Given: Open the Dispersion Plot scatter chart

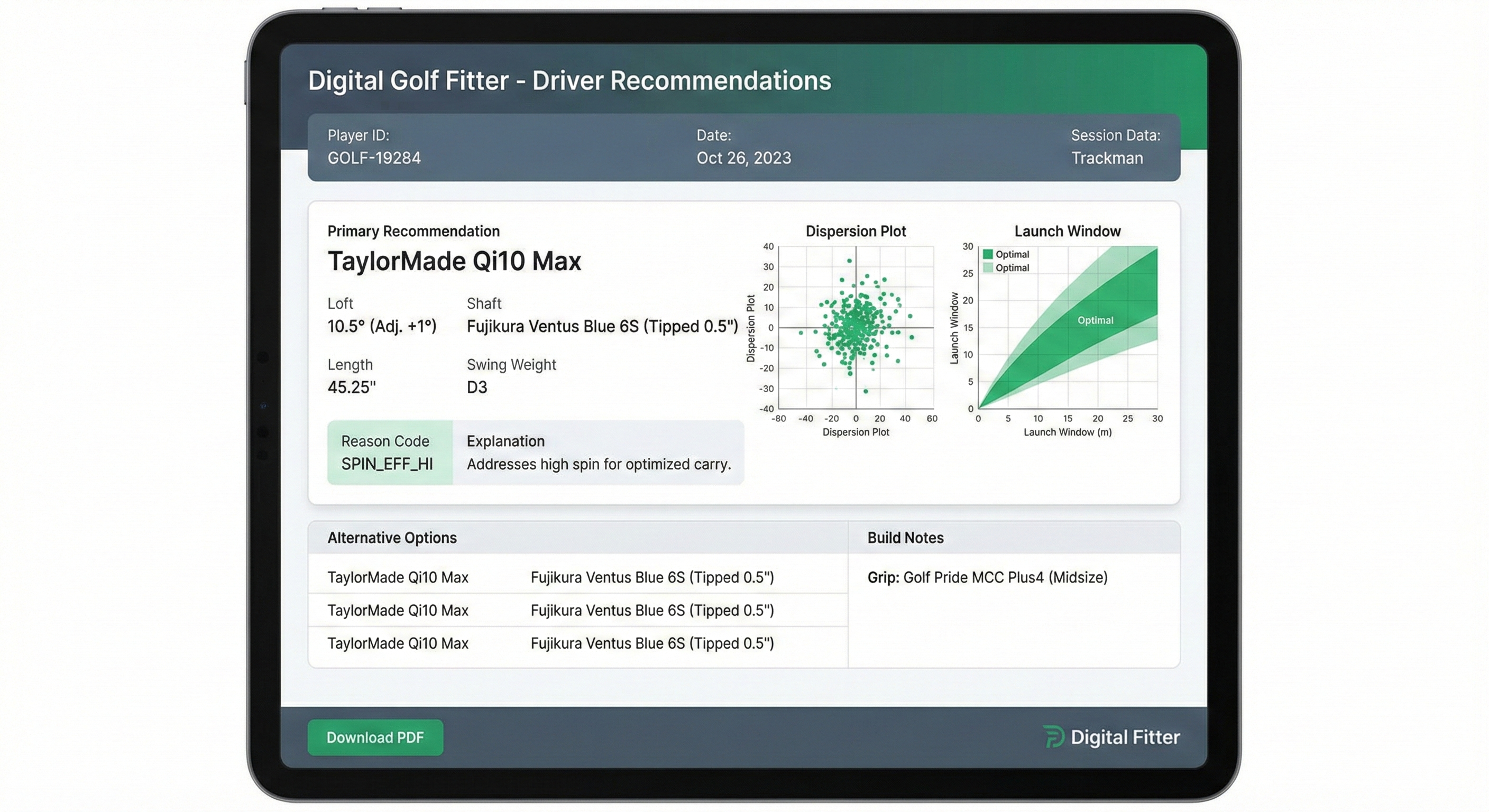Looking at the screenshot, I should pos(856,327).
